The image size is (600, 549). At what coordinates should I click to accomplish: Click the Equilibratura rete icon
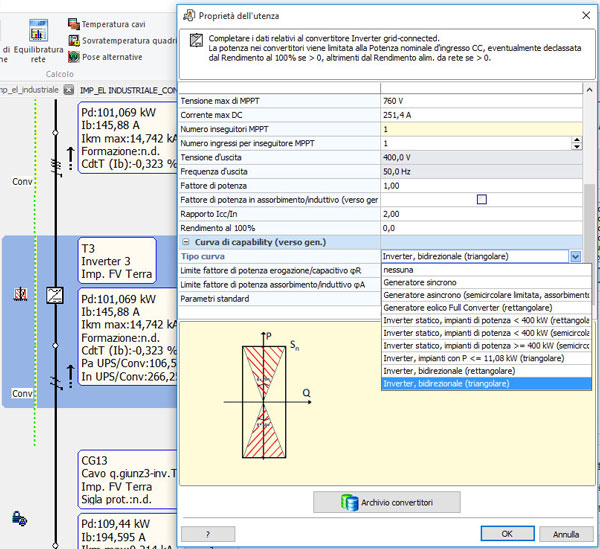(x=38, y=31)
